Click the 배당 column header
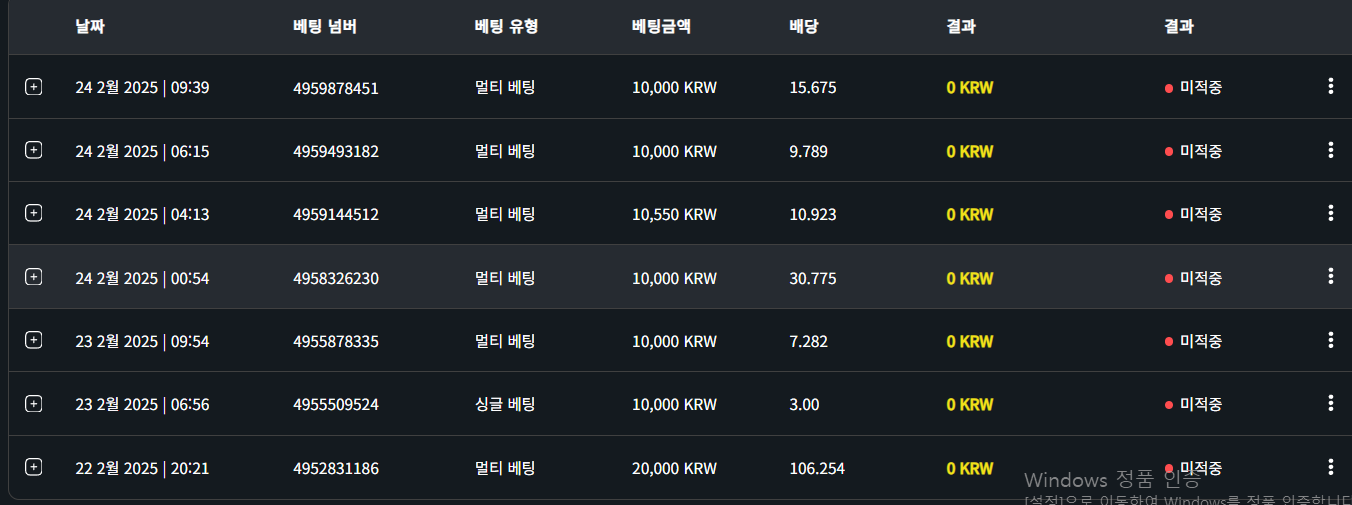Viewport: 1352px width, 505px height. point(804,27)
